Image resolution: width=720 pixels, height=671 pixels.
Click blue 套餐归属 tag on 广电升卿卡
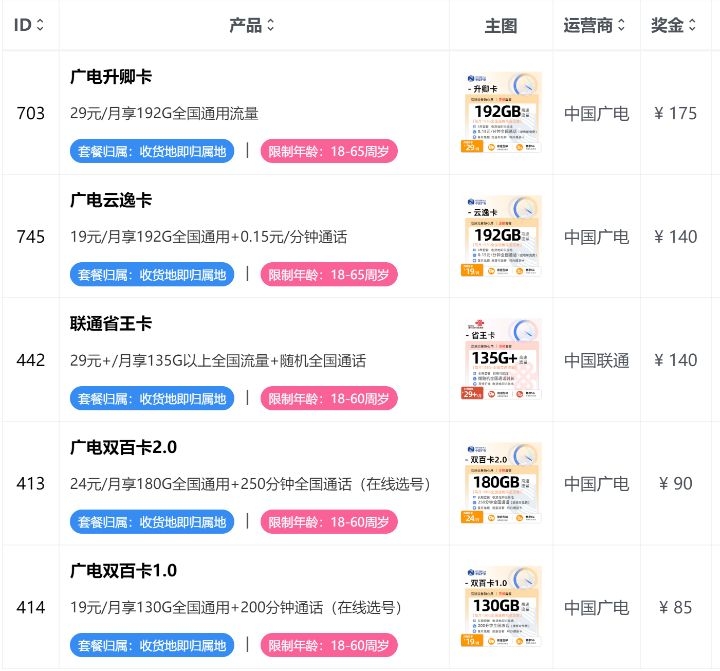pos(152,151)
